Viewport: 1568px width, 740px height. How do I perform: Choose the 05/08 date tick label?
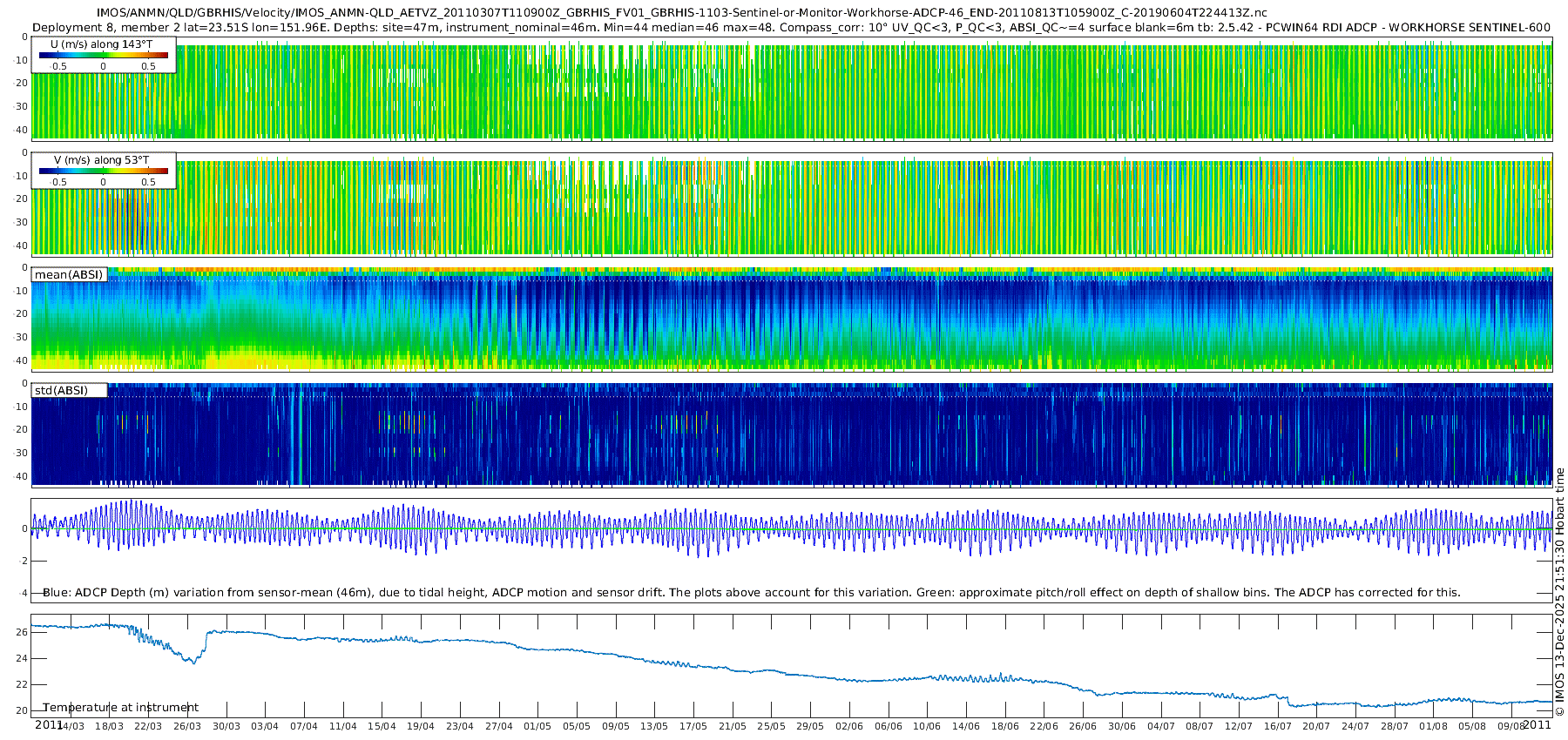point(1472,726)
